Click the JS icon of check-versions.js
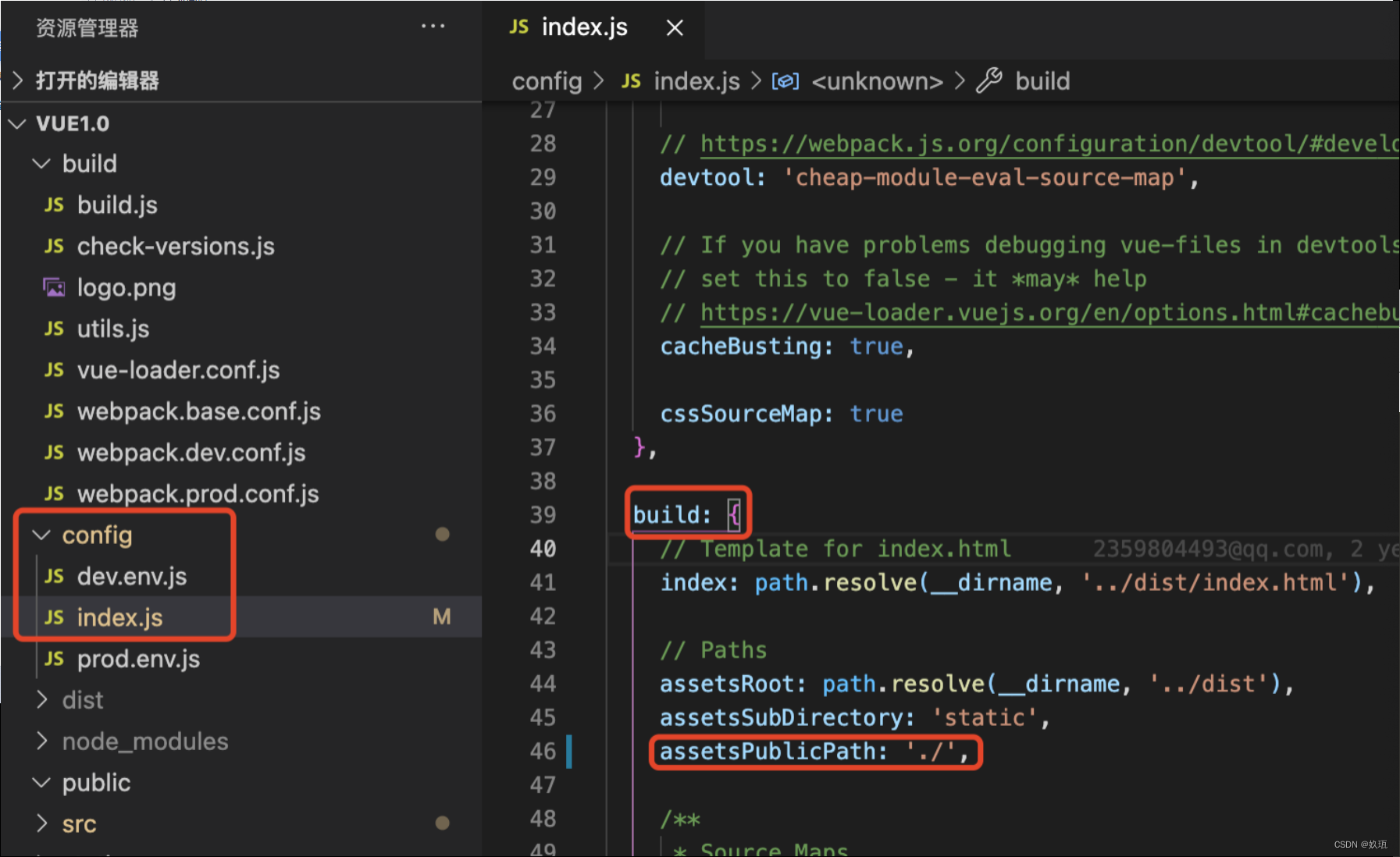This screenshot has width=1400, height=857. 54,247
